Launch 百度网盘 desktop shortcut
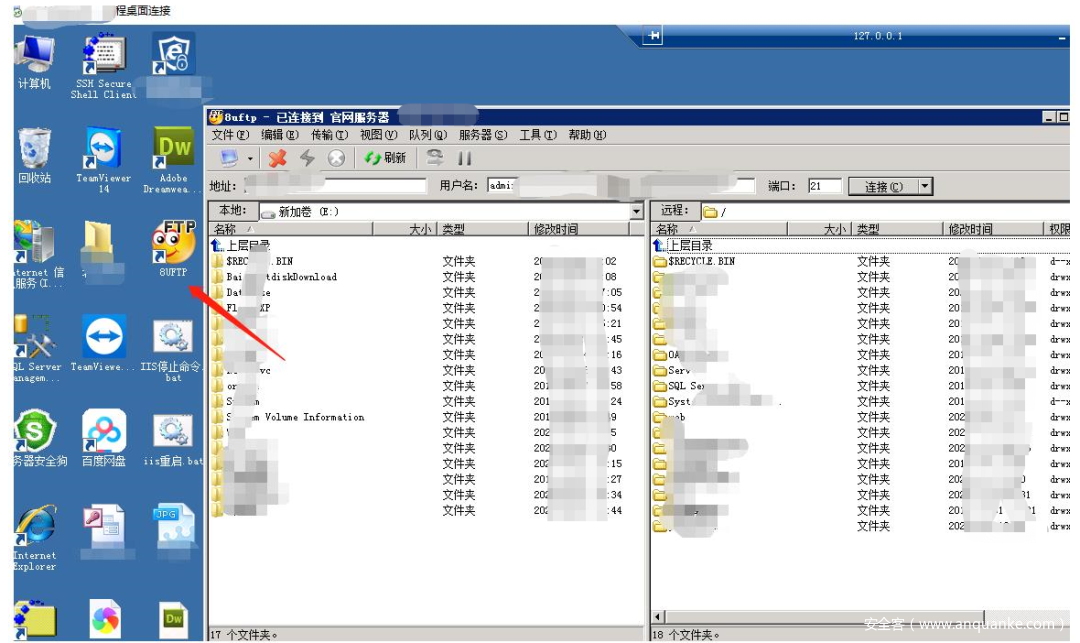 tap(104, 438)
